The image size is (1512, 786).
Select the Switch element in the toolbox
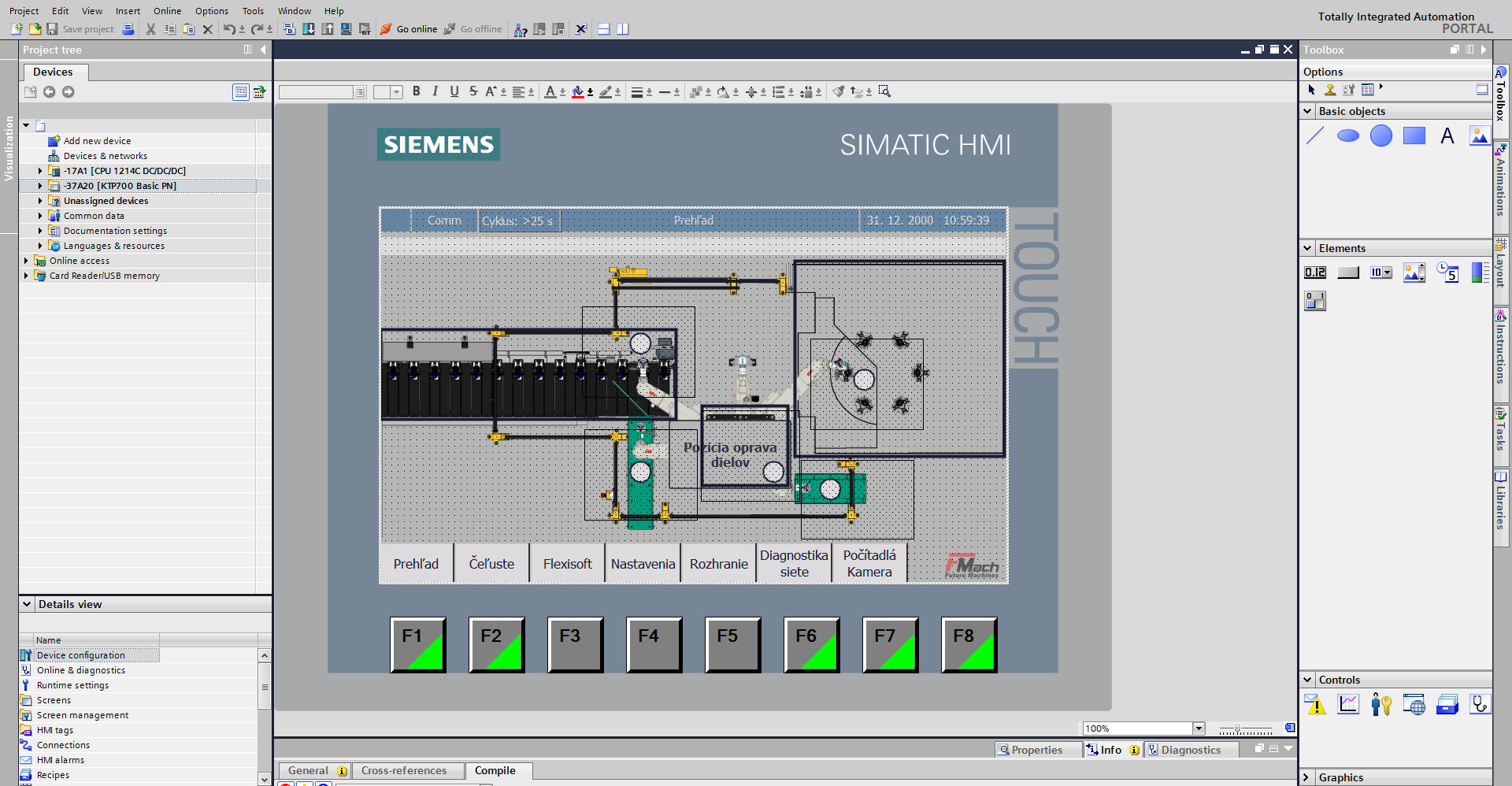click(x=1315, y=301)
